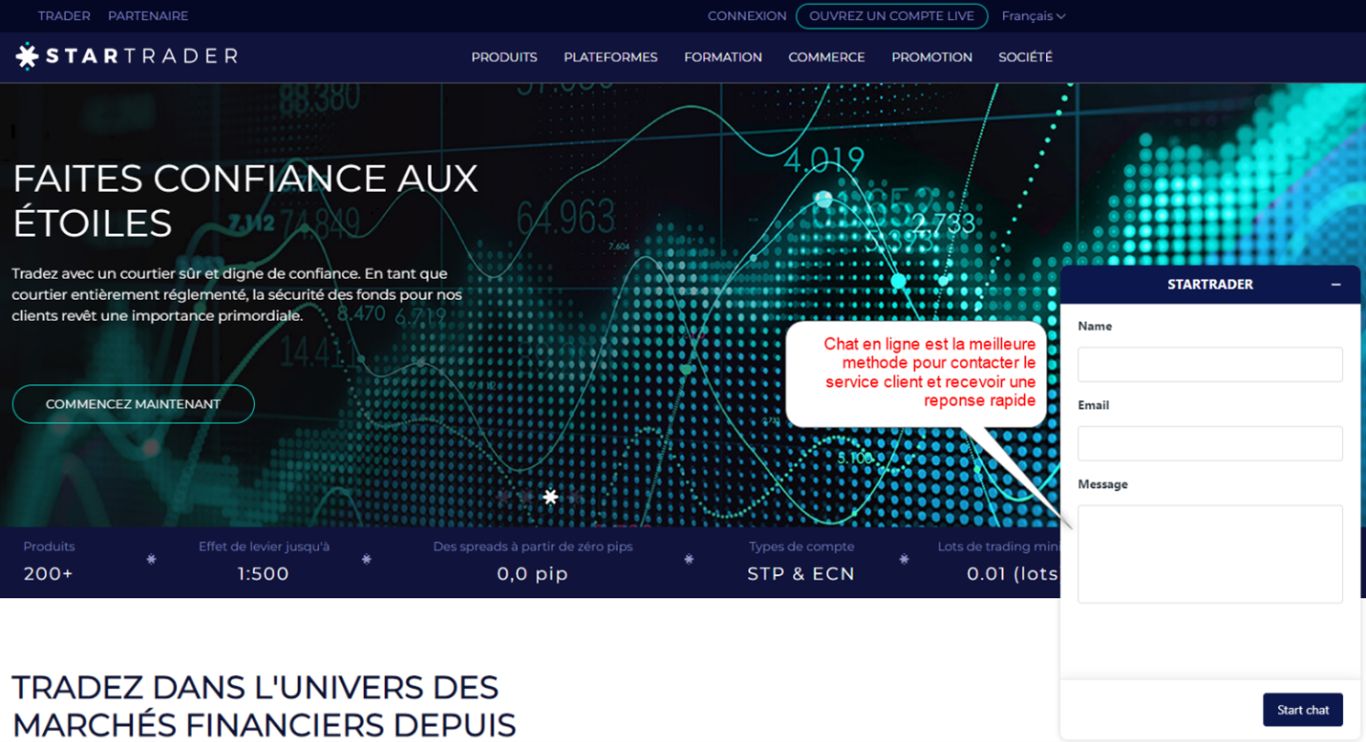Select the active star slide indicator
The height and width of the screenshot is (742, 1366).
[550, 496]
